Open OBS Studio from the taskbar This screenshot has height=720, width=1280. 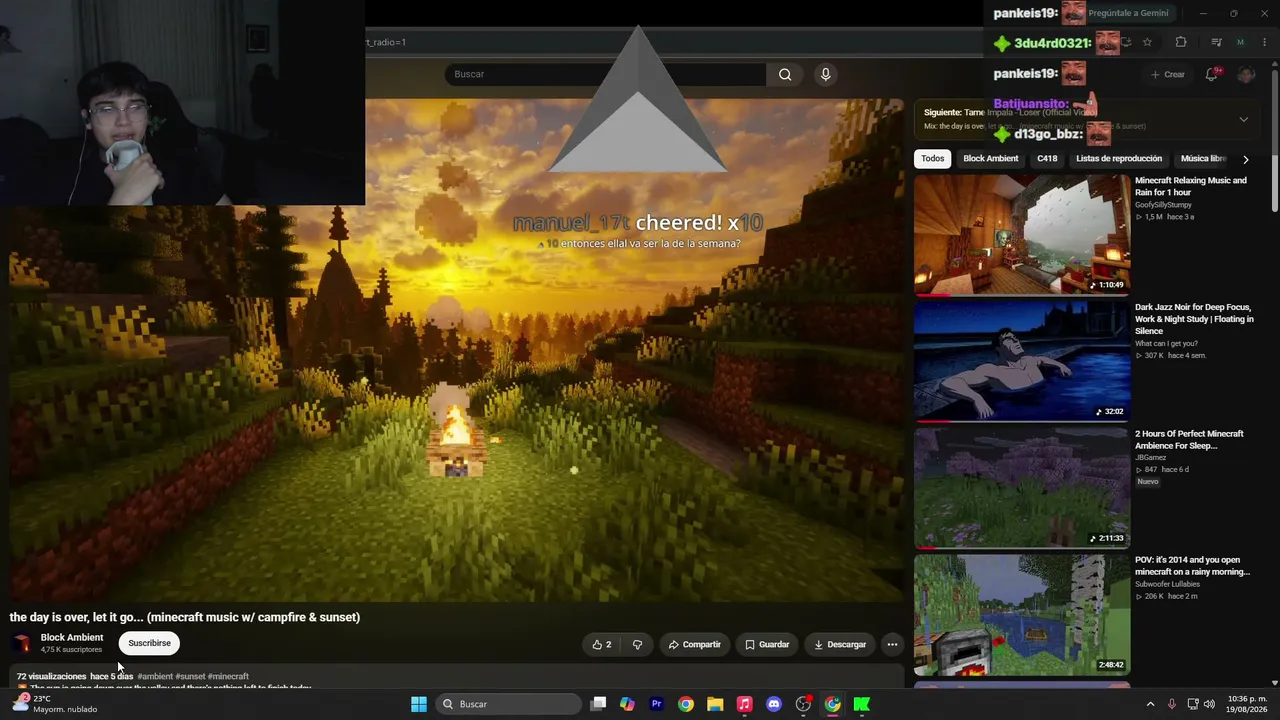pos(803,704)
